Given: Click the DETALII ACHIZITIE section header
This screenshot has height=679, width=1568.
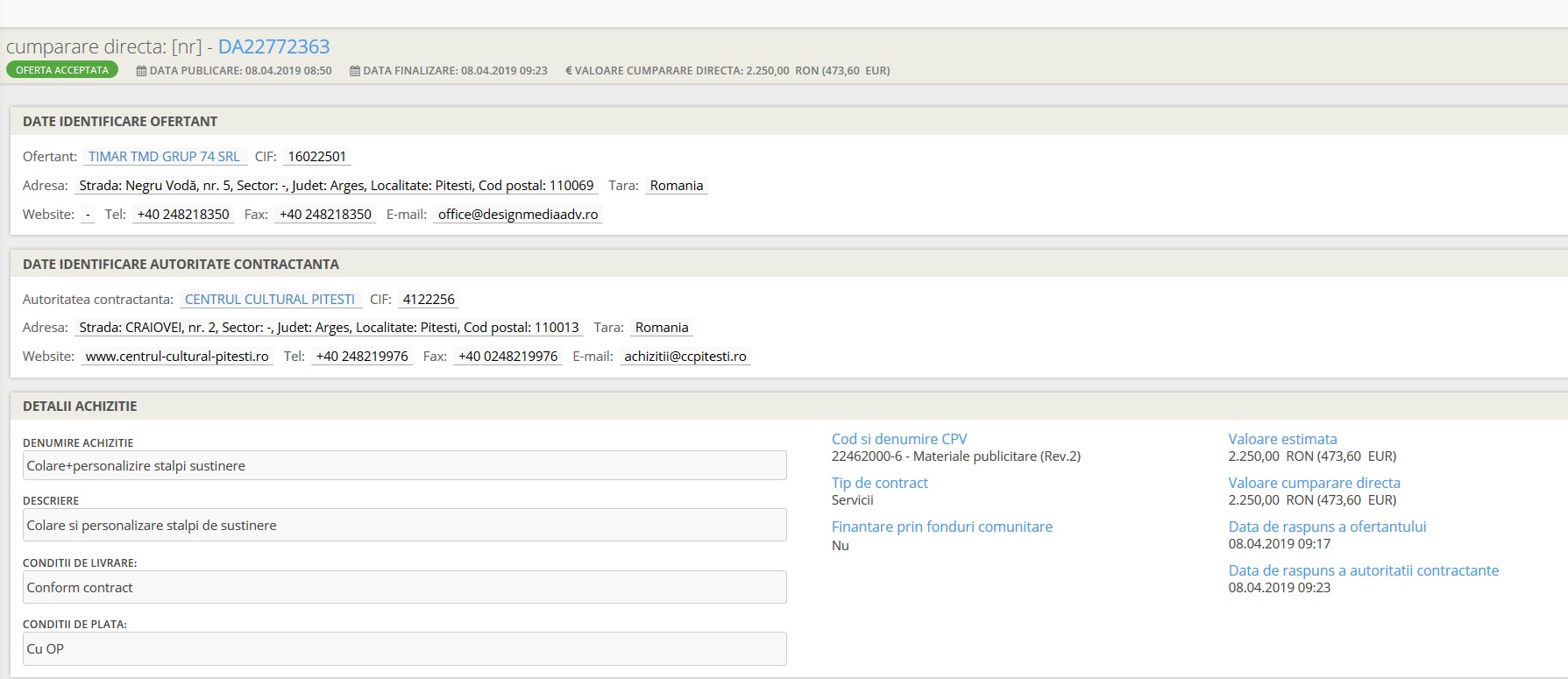Looking at the screenshot, I should click(80, 407).
